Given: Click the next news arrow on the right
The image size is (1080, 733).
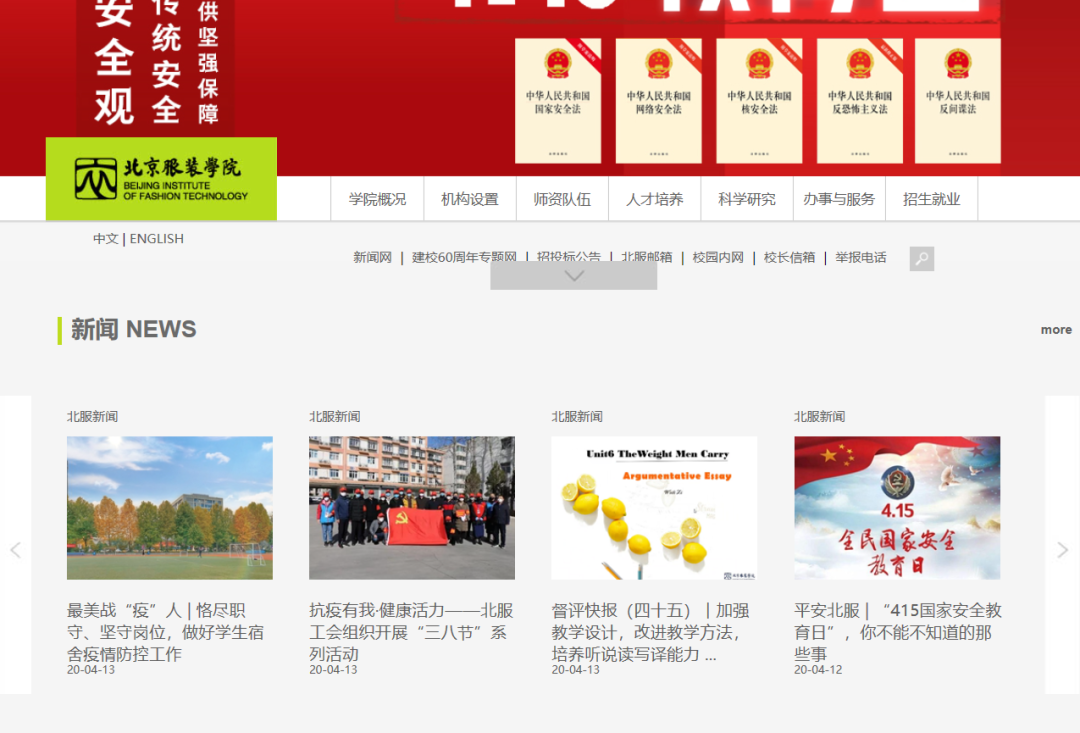Looking at the screenshot, I should (x=1062, y=549).
